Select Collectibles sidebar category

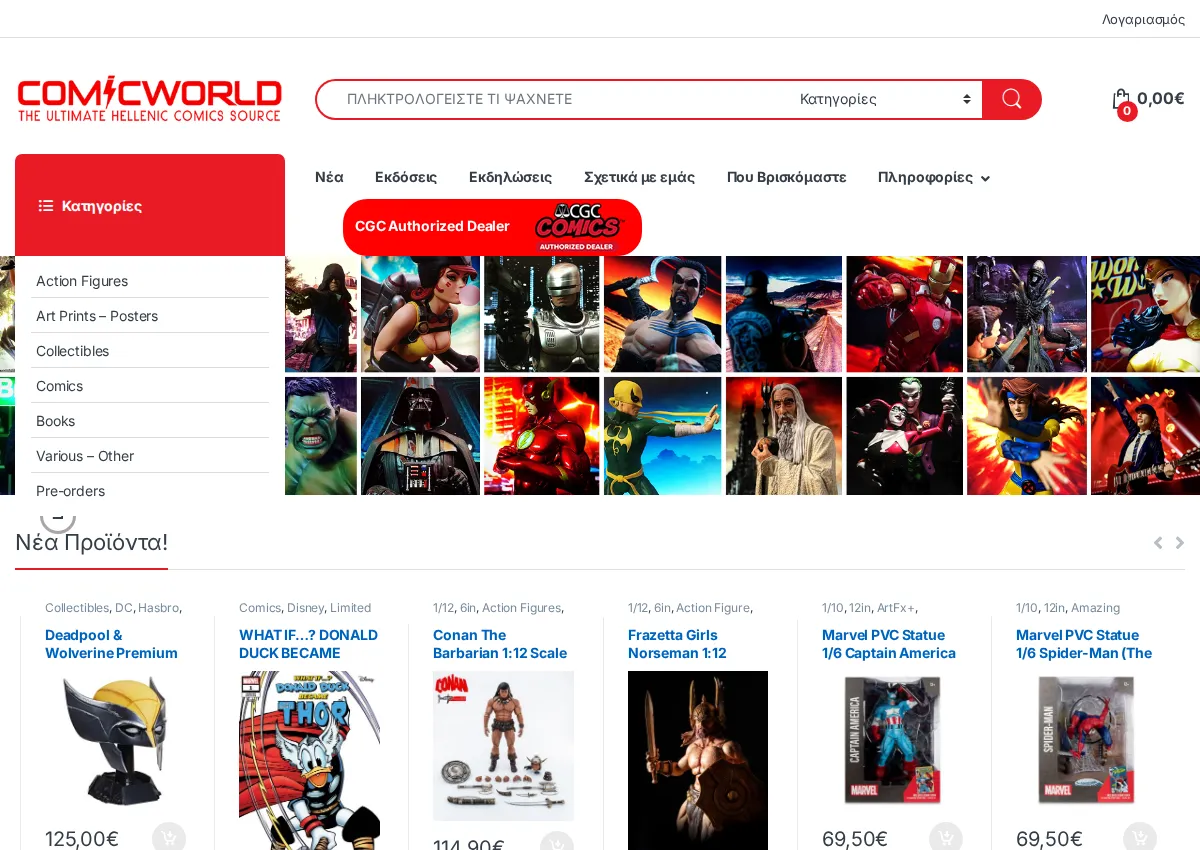(x=72, y=351)
